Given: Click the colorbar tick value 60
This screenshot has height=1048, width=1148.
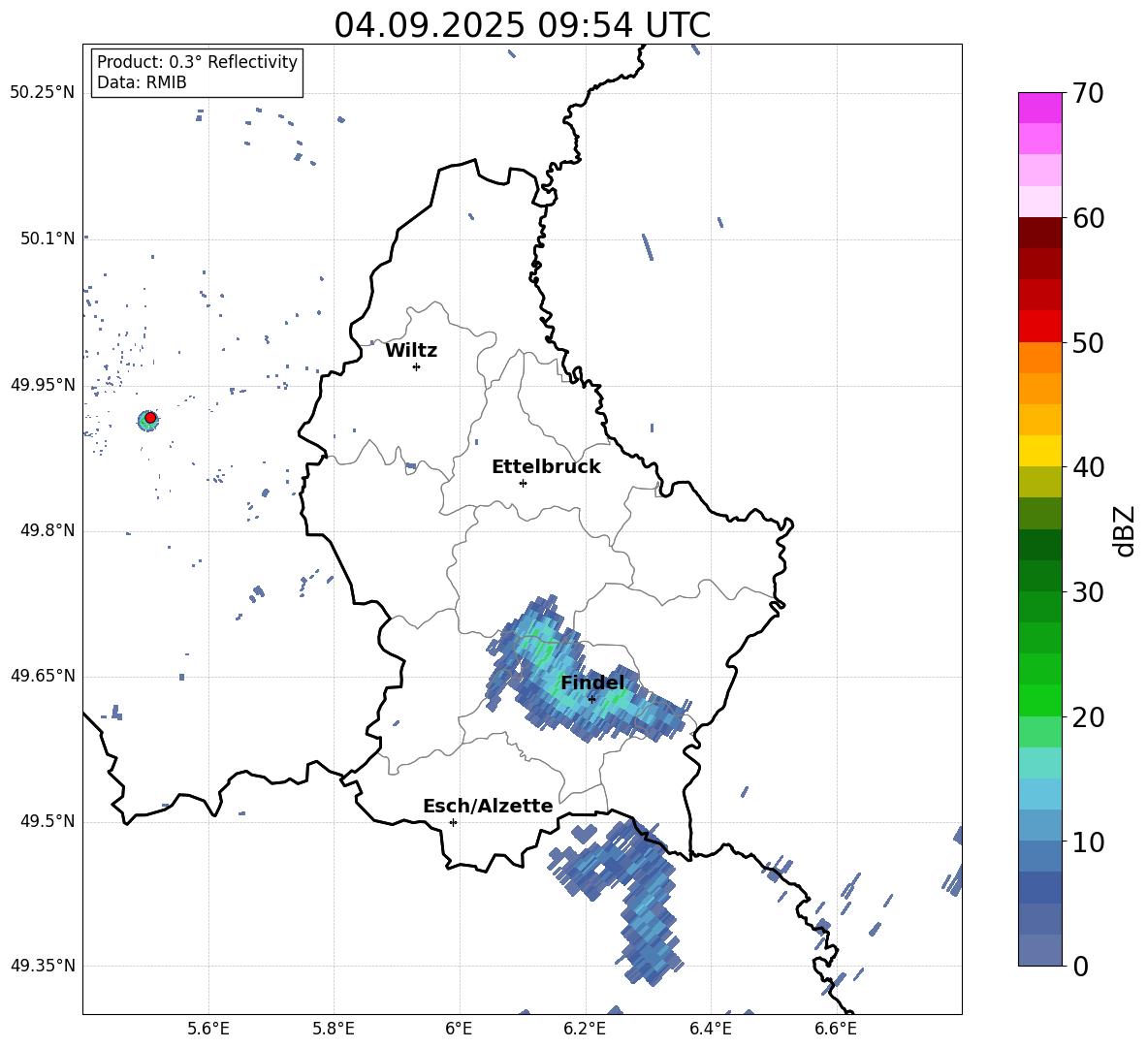Looking at the screenshot, I should pos(1088,218).
